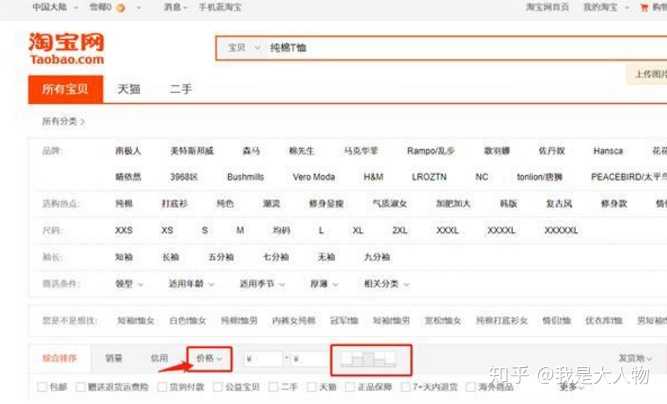Viewport: 667px width, 404px height.
Task: Switch to the 天猫 tab
Action: (129, 89)
